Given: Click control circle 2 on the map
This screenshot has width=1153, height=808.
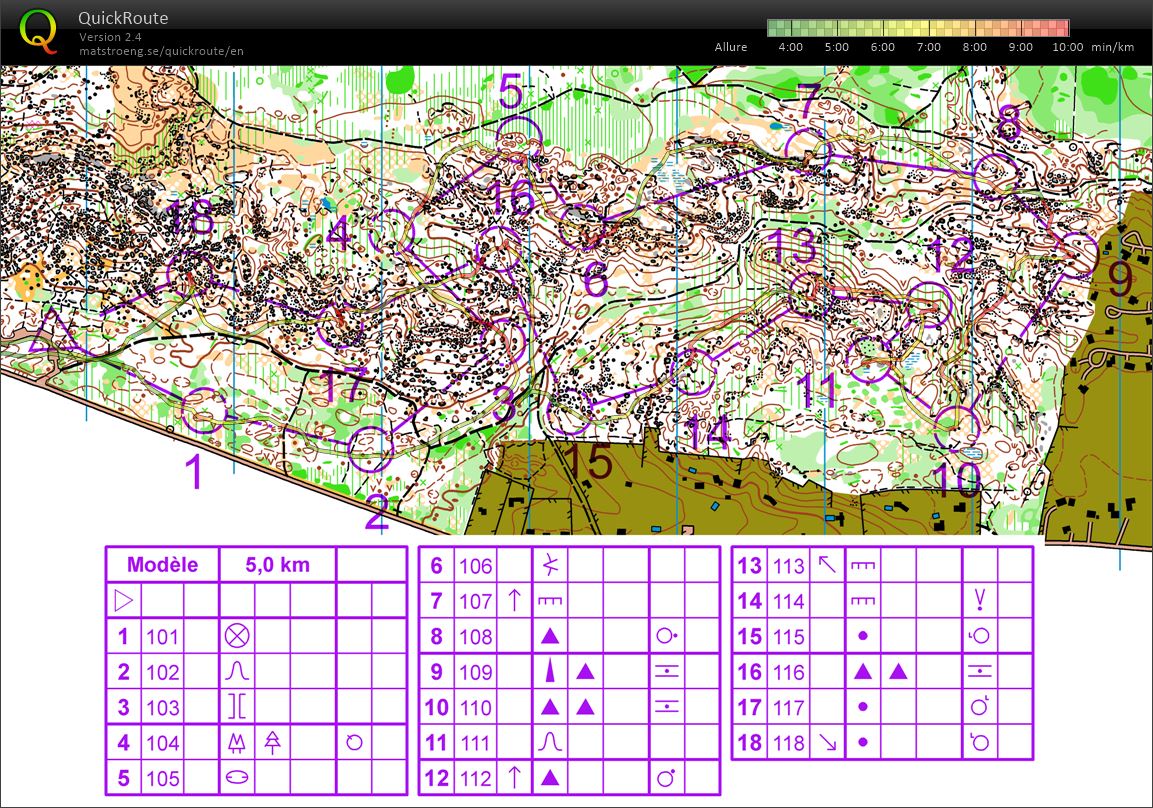Looking at the screenshot, I should tap(370, 448).
